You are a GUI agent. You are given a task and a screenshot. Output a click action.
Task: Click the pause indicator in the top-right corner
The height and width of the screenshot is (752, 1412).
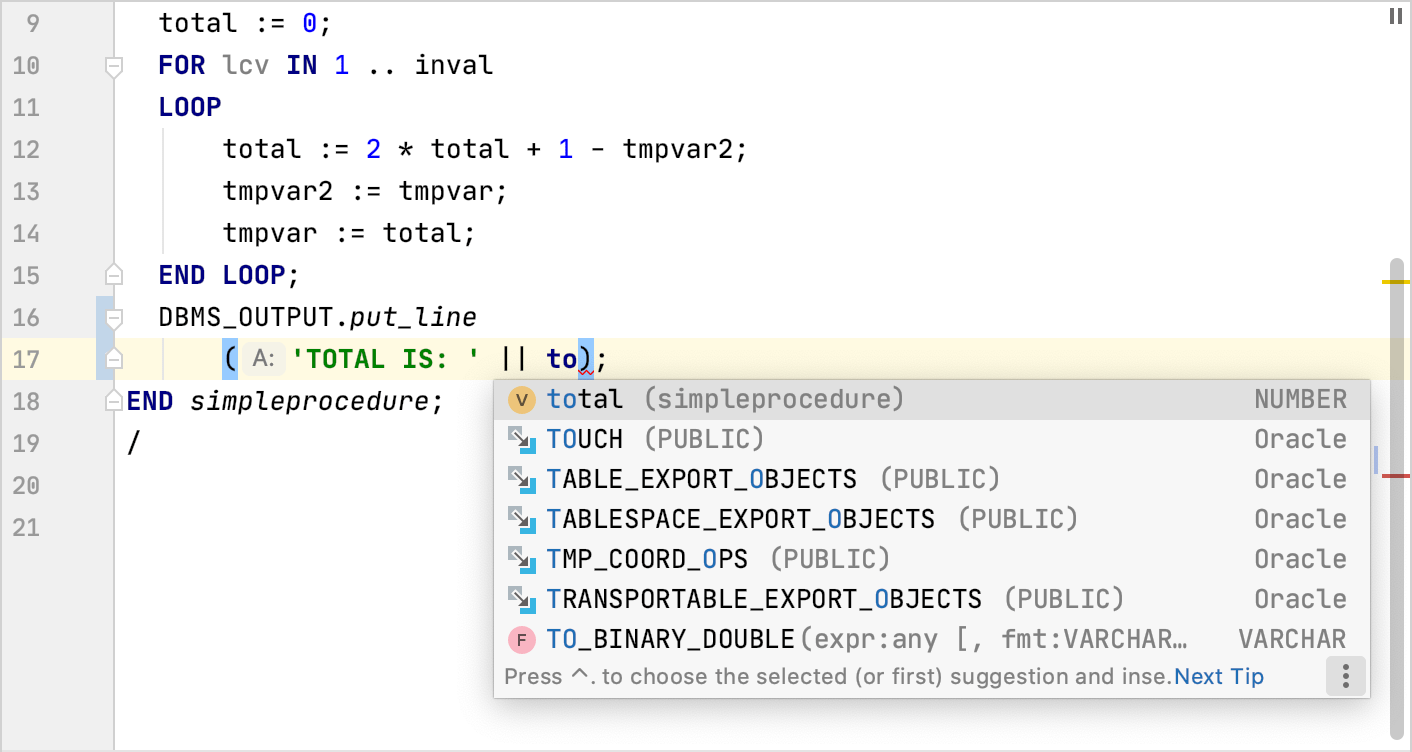(1396, 16)
